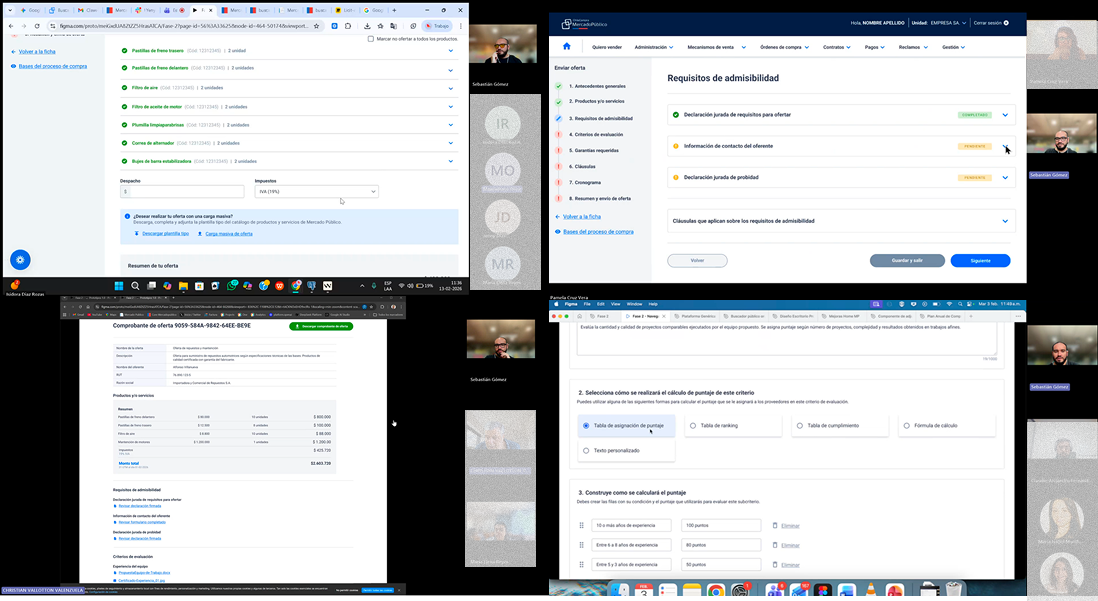This screenshot has width=1098, height=601.
Task: Open Figma from the macOS Dock
Action: pyautogui.click(x=823, y=590)
